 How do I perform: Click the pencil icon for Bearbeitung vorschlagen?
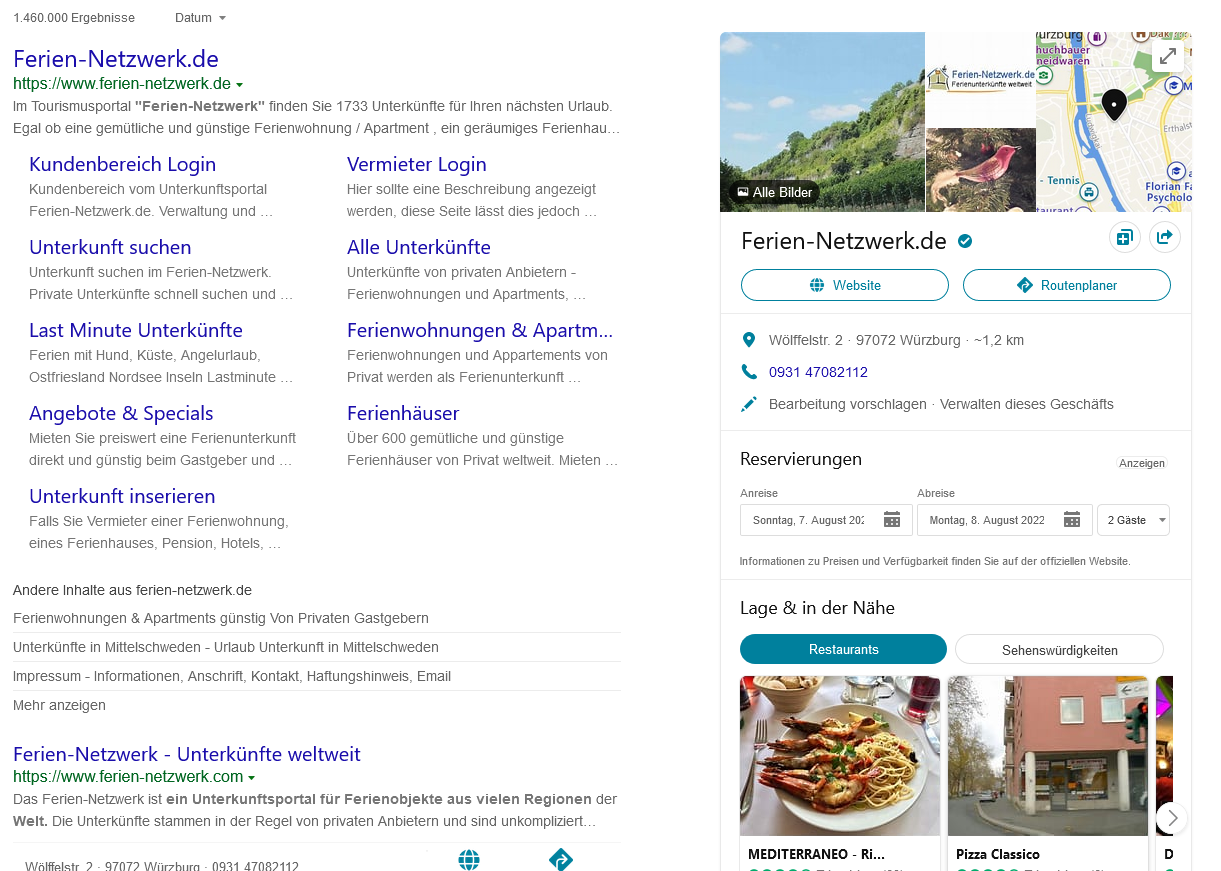click(x=749, y=404)
